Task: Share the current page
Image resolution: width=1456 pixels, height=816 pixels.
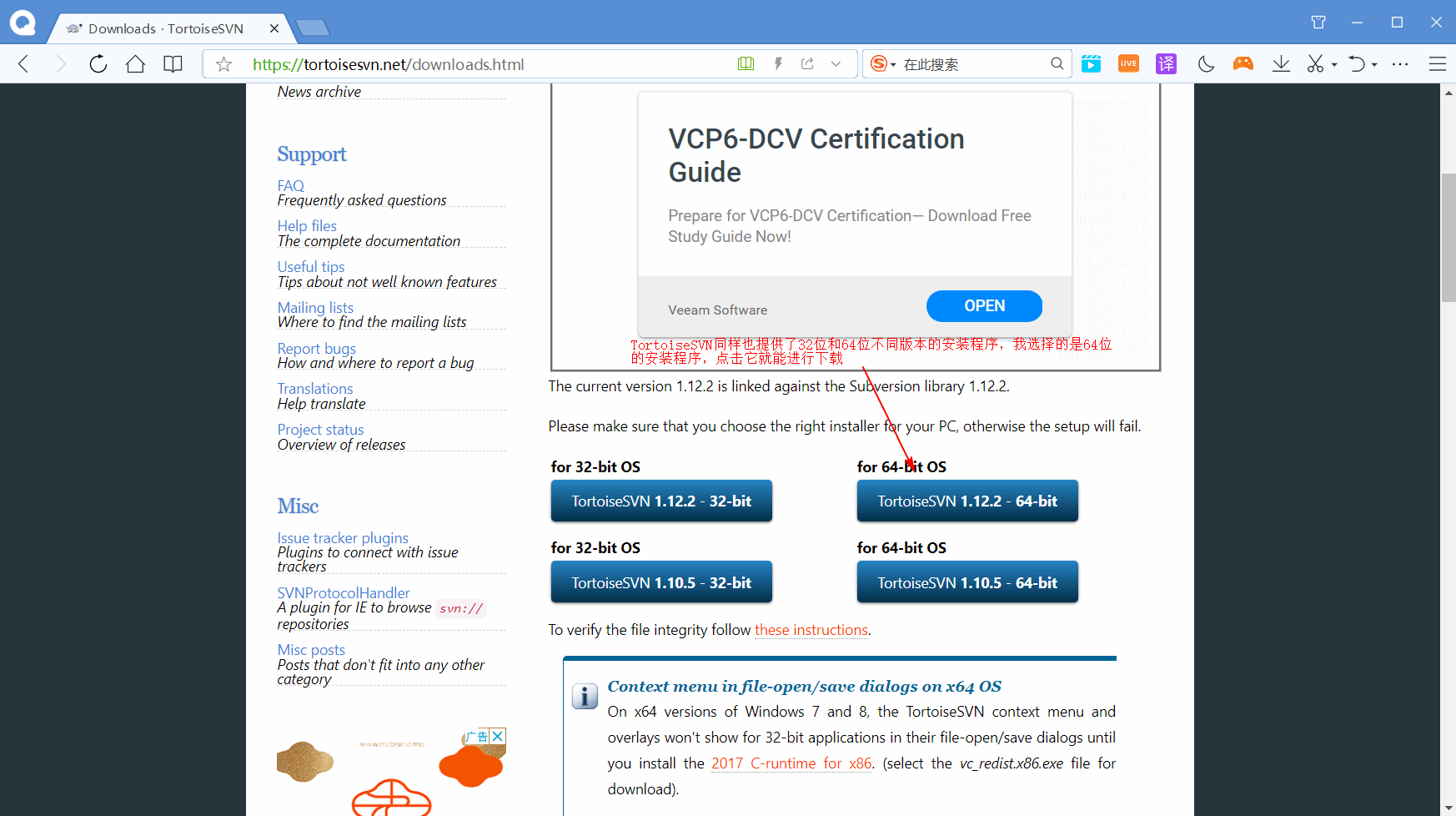Action: coord(807,63)
